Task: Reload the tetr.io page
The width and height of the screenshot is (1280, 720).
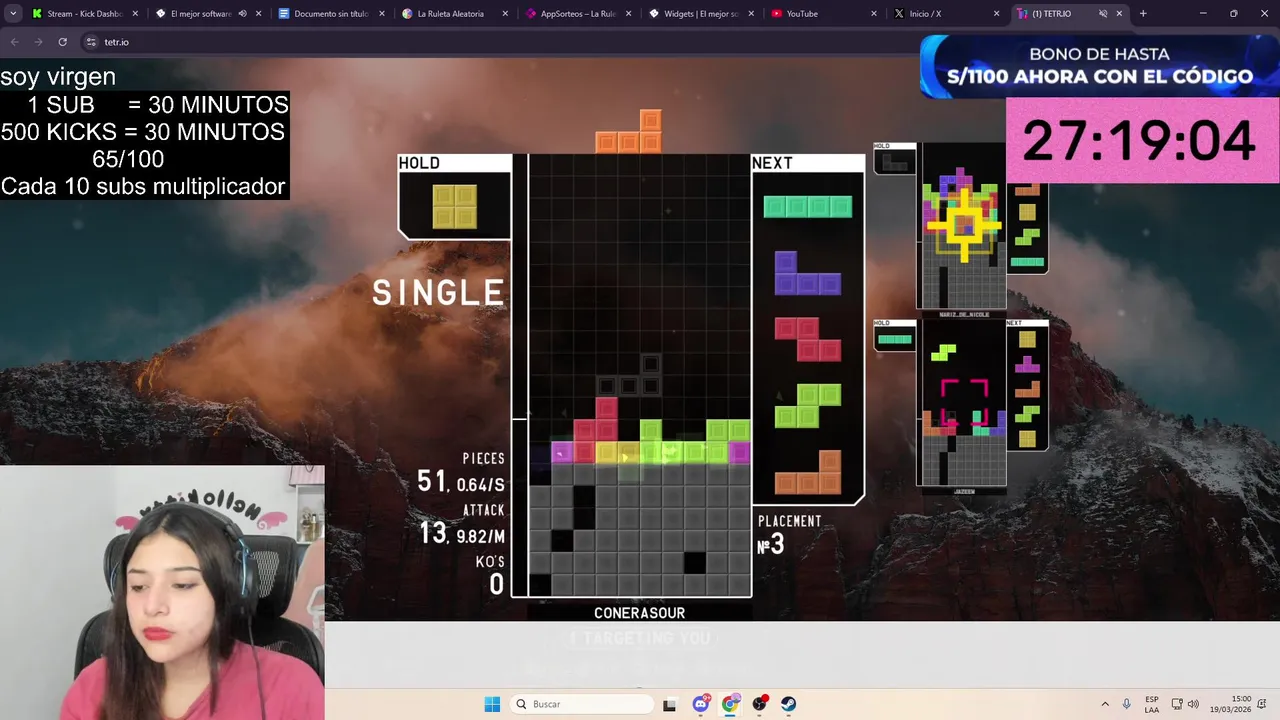Action: click(x=62, y=42)
